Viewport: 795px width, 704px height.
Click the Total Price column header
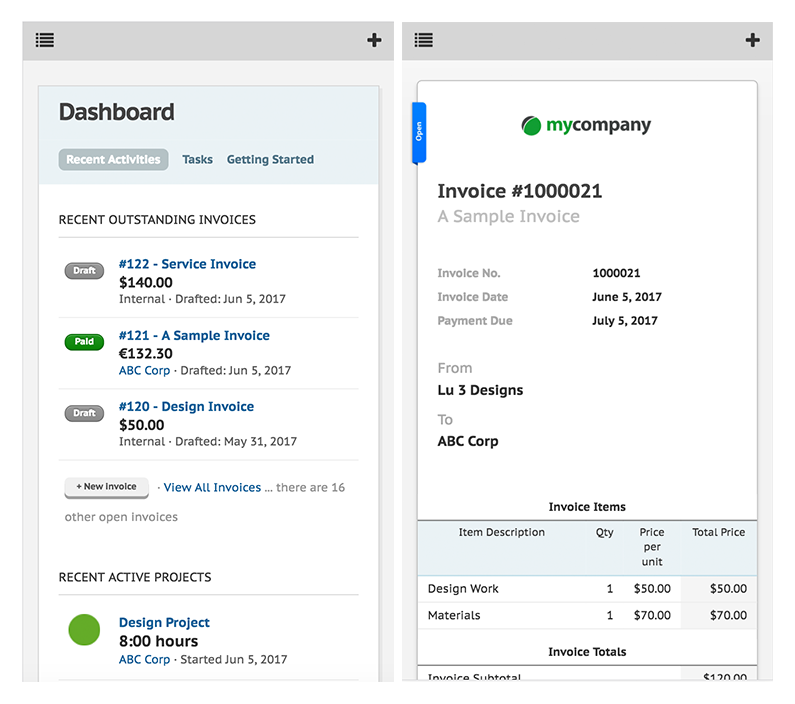coord(718,532)
